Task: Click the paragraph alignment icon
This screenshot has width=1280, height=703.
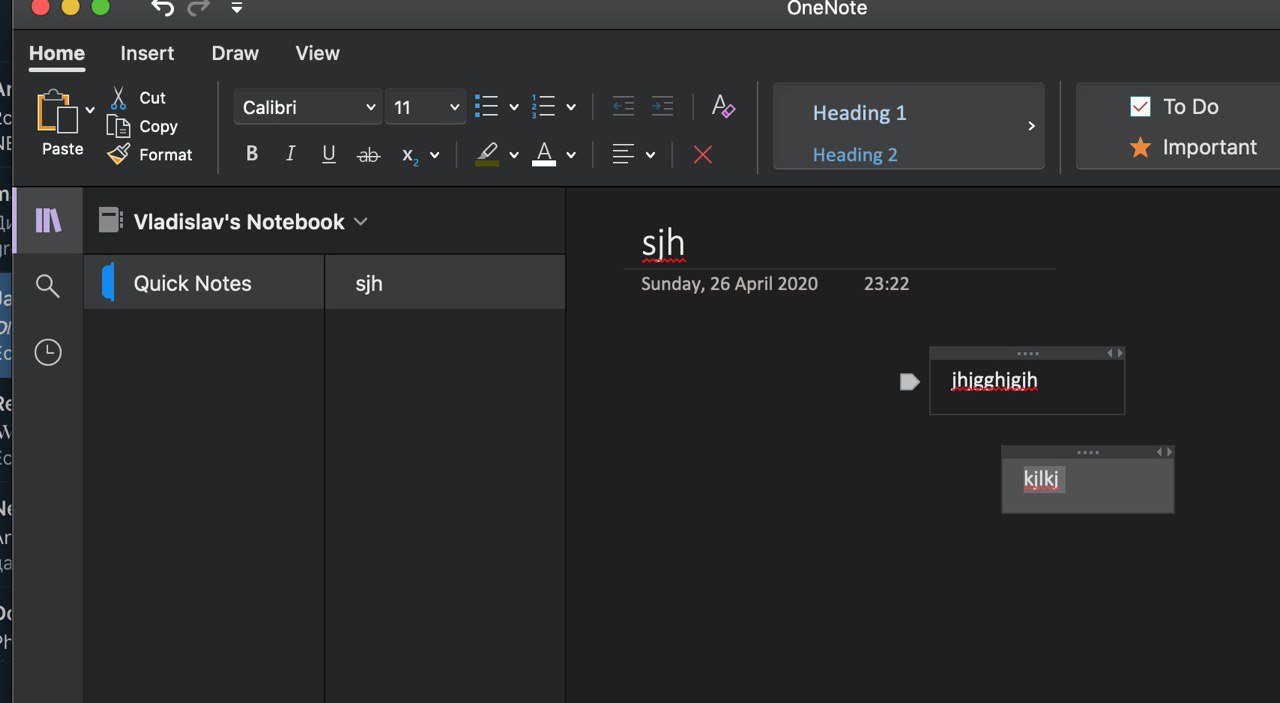Action: [623, 154]
